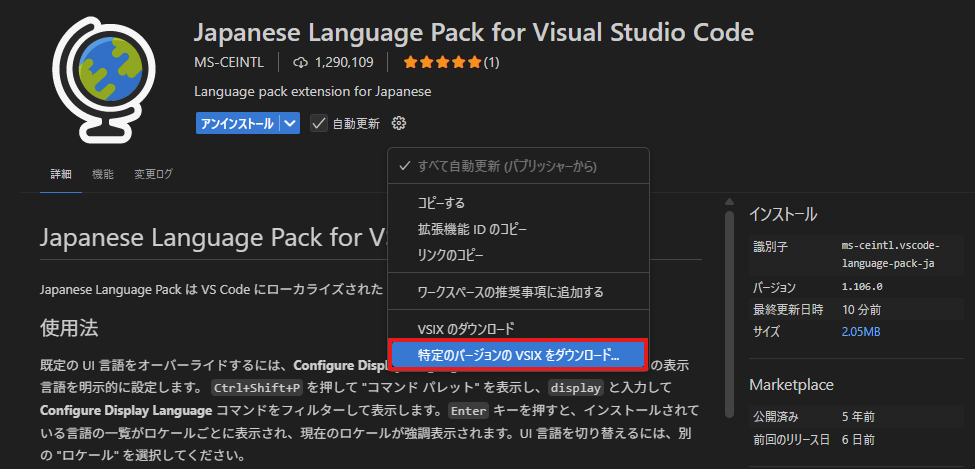Open the 変更ログ tab
975x469 pixels.
154,174
